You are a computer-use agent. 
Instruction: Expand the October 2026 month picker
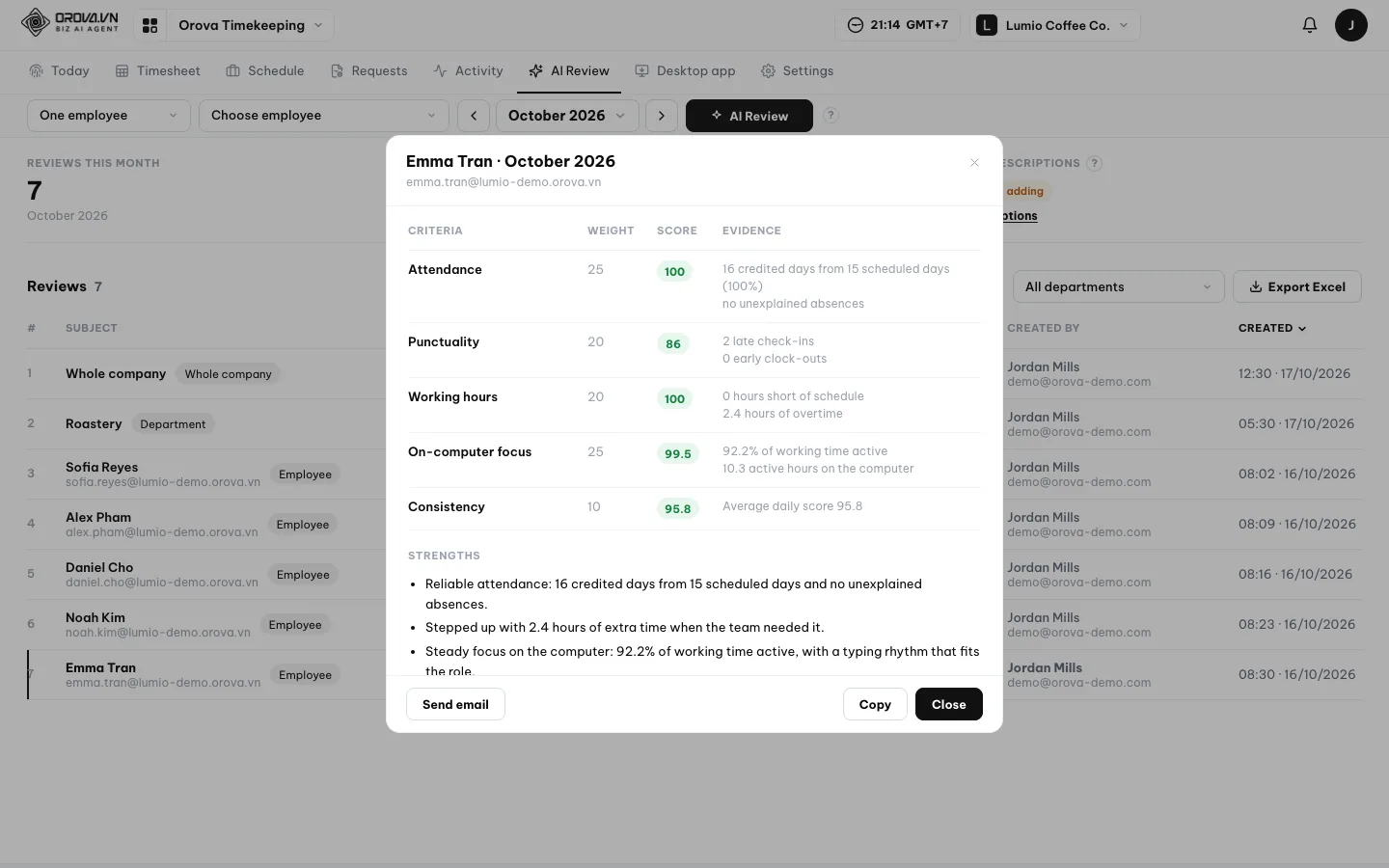click(x=567, y=116)
